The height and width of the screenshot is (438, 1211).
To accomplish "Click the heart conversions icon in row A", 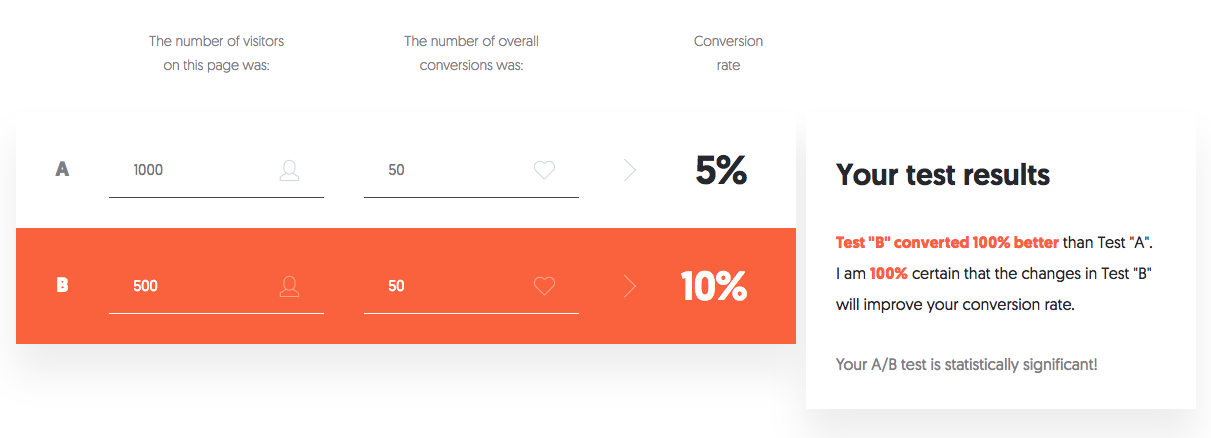I will tap(544, 171).
